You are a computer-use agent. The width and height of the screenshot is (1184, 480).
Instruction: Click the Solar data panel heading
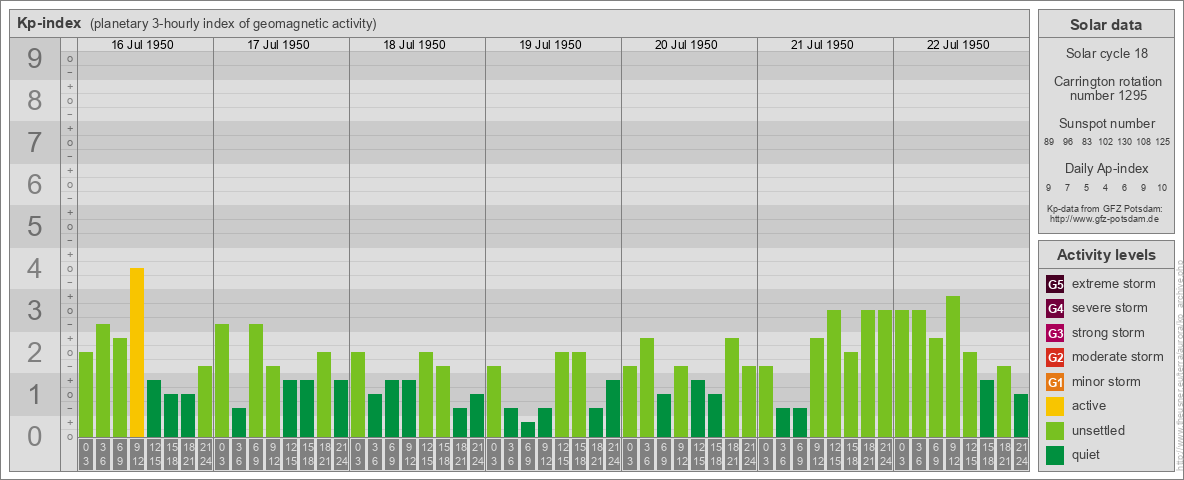(1106, 25)
